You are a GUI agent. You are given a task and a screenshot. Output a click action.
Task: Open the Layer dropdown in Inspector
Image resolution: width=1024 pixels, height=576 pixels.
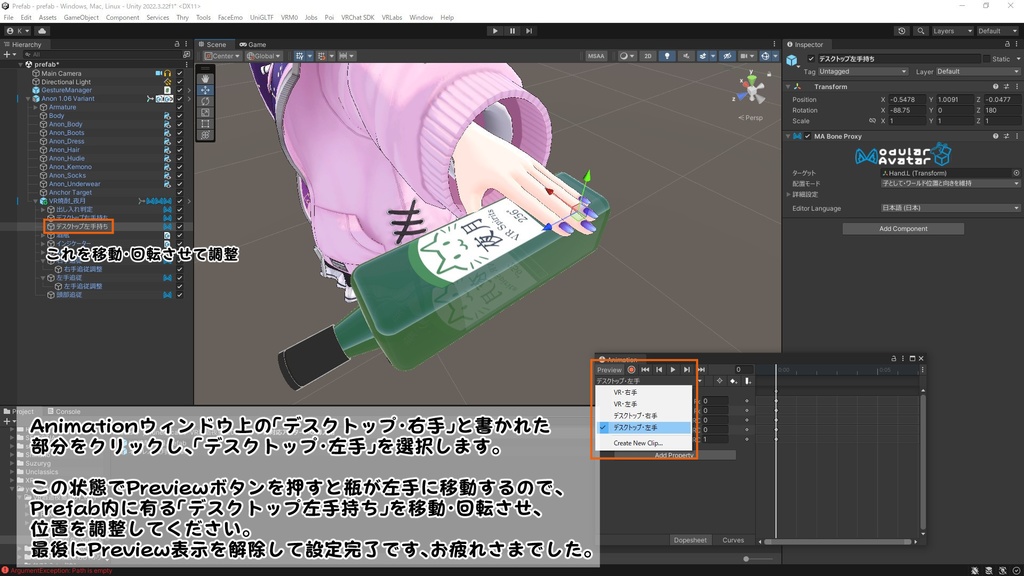coord(978,72)
